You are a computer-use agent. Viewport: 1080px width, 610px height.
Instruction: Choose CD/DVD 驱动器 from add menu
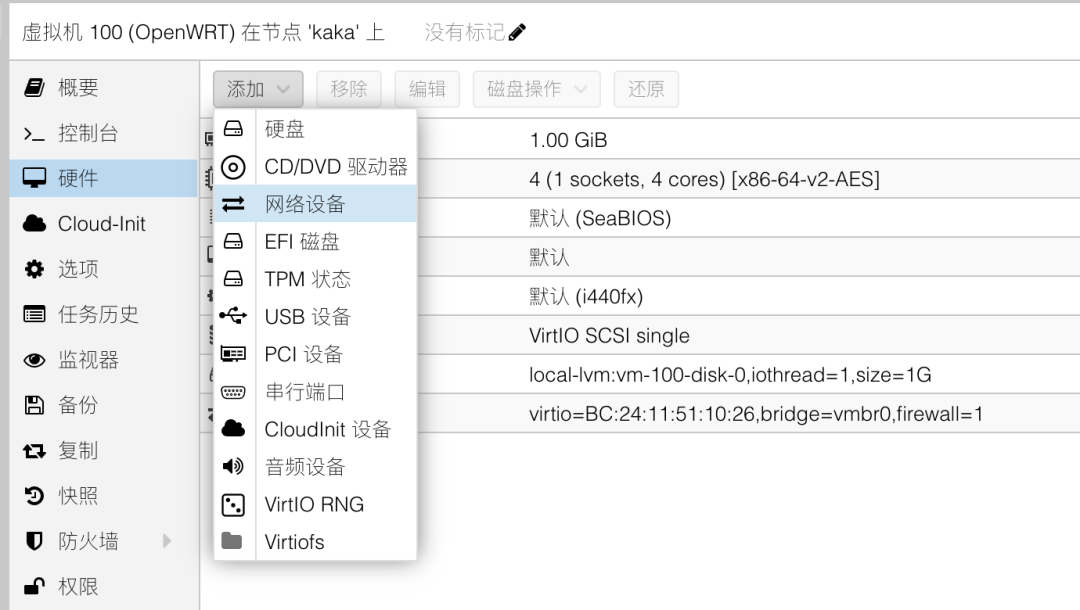point(315,167)
